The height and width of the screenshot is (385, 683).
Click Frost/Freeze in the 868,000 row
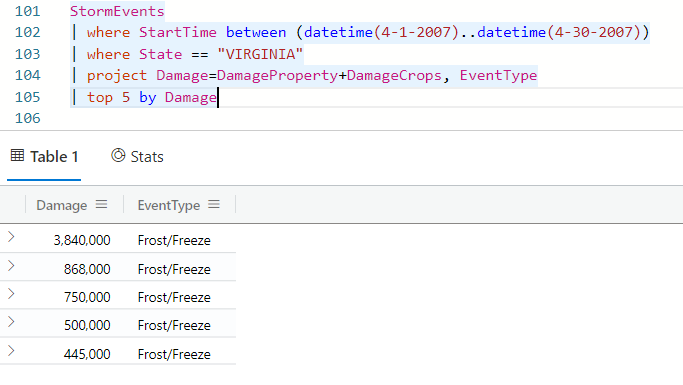(174, 269)
